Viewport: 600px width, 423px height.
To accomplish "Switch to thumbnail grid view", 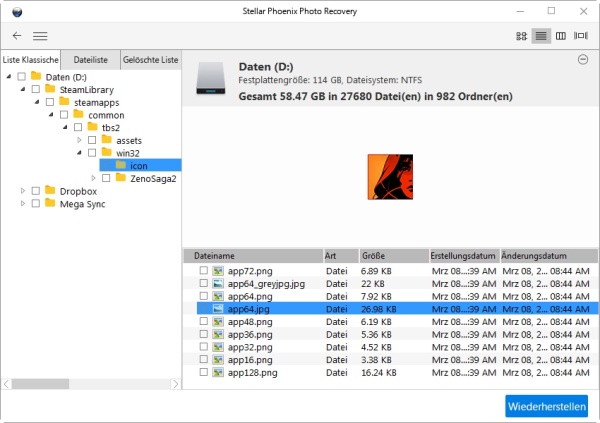I will pyautogui.click(x=521, y=36).
